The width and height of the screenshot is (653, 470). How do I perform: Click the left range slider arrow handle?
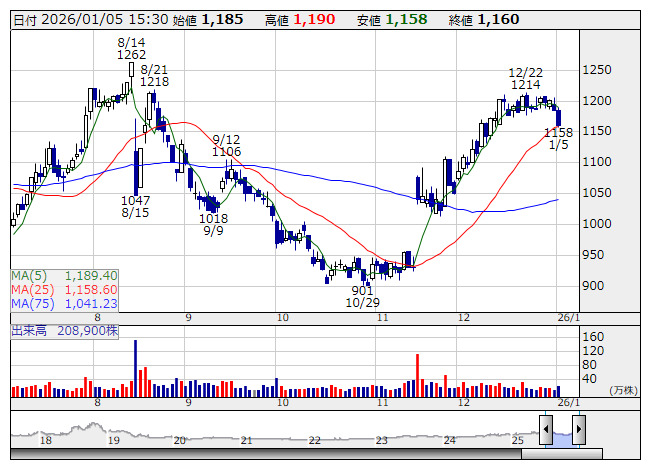pyautogui.click(x=546, y=429)
